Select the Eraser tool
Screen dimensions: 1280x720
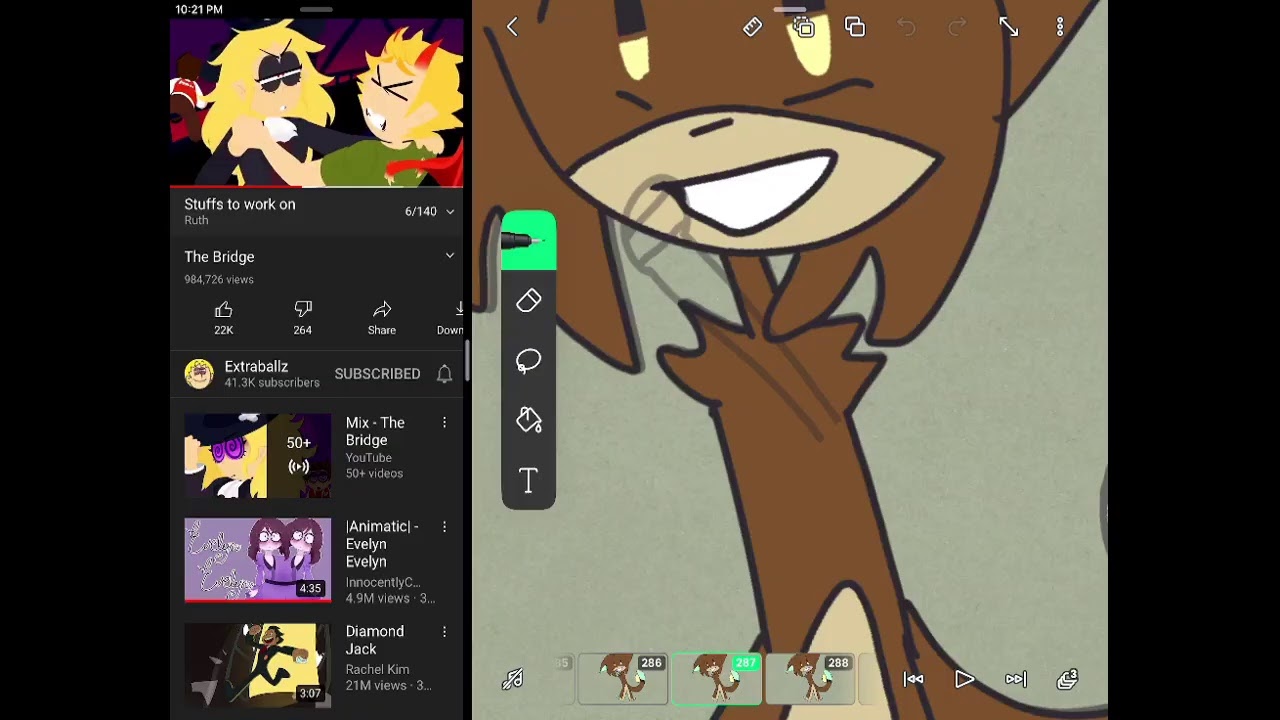click(528, 301)
